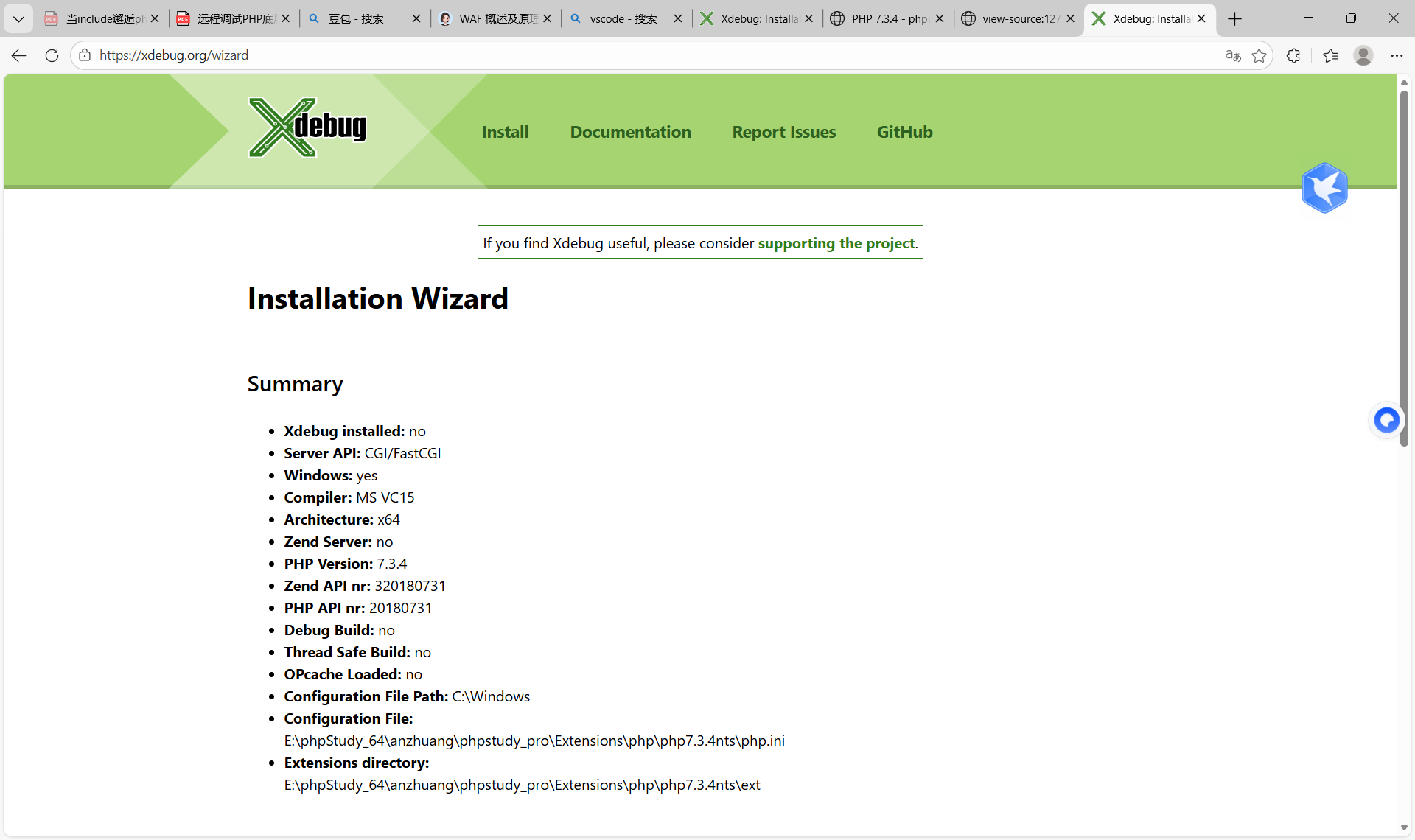Click the blue circle assistant icon
This screenshot has height=840, width=1415.
click(x=1386, y=420)
